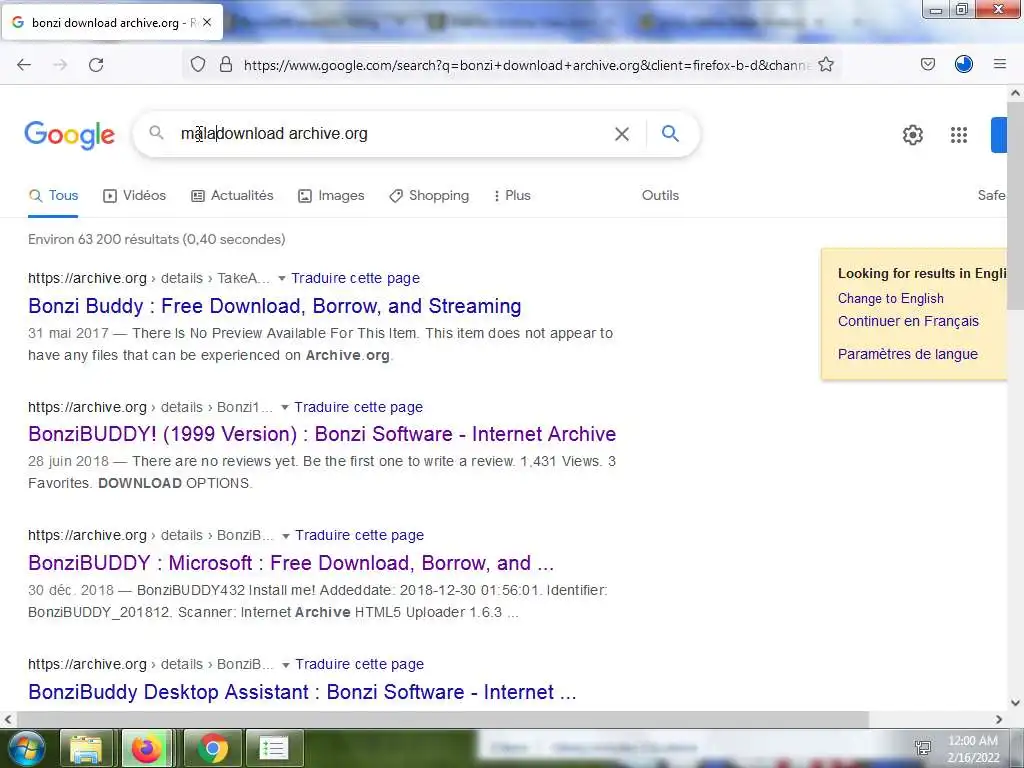Image resolution: width=1024 pixels, height=768 pixels.
Task: Click inside the Google search input field
Action: [392, 134]
